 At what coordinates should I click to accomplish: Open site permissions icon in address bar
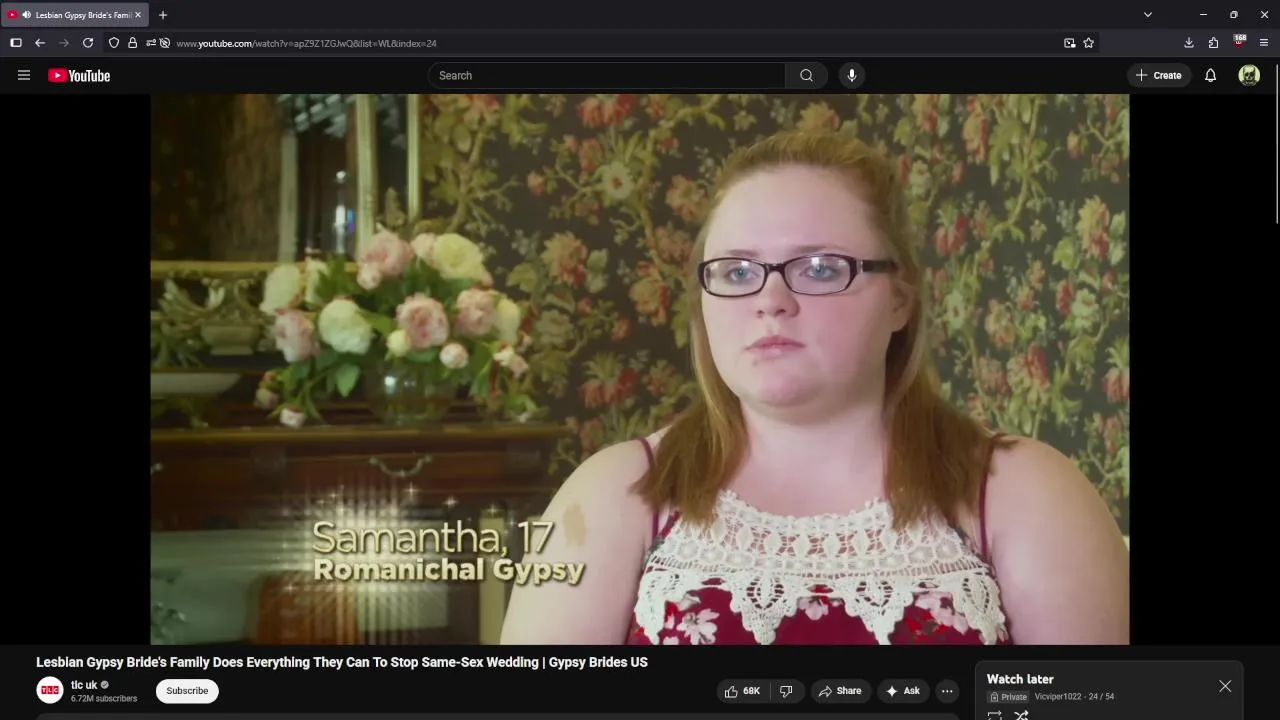click(x=151, y=43)
